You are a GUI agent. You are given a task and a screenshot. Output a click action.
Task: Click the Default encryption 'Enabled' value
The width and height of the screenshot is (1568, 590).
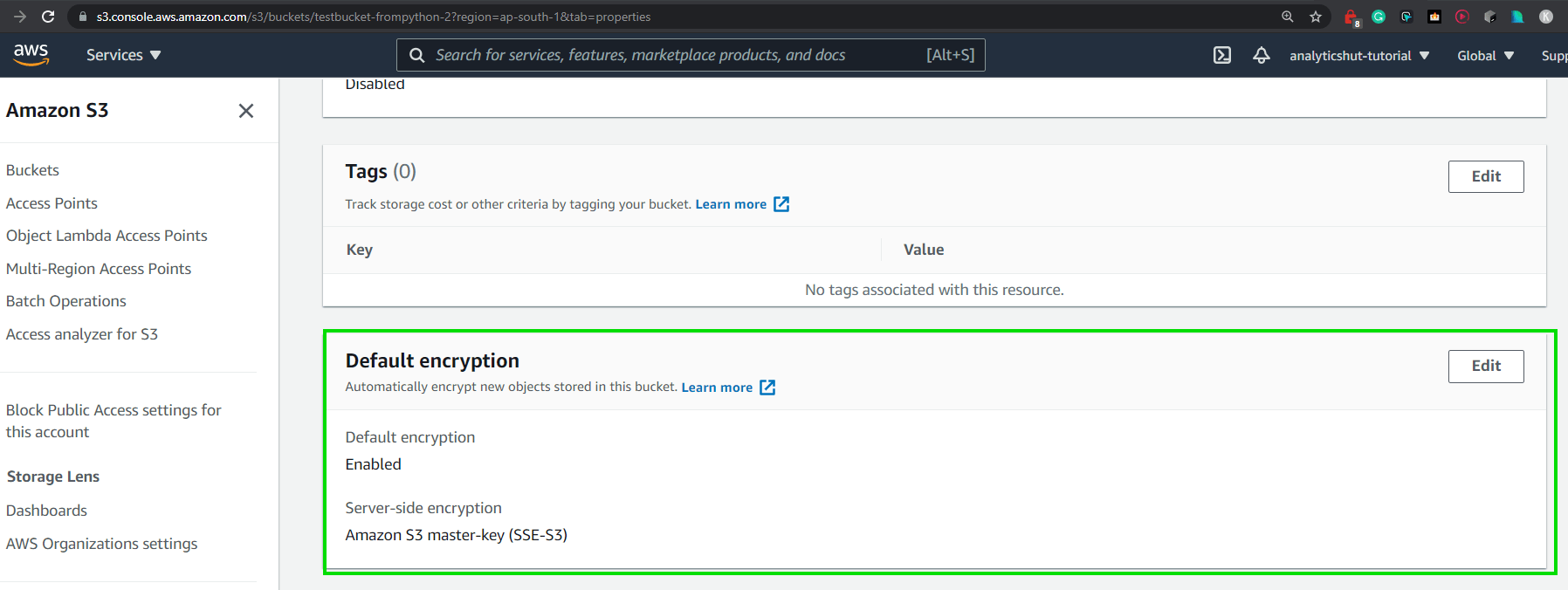click(374, 464)
